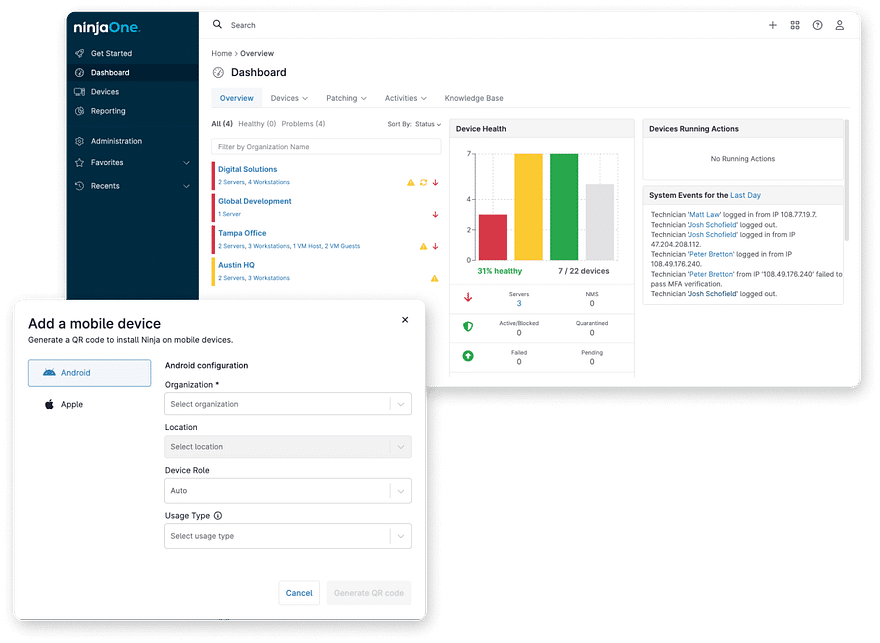The width and height of the screenshot is (880, 643).
Task: Open technician Matt Law's link
Action: (705, 214)
